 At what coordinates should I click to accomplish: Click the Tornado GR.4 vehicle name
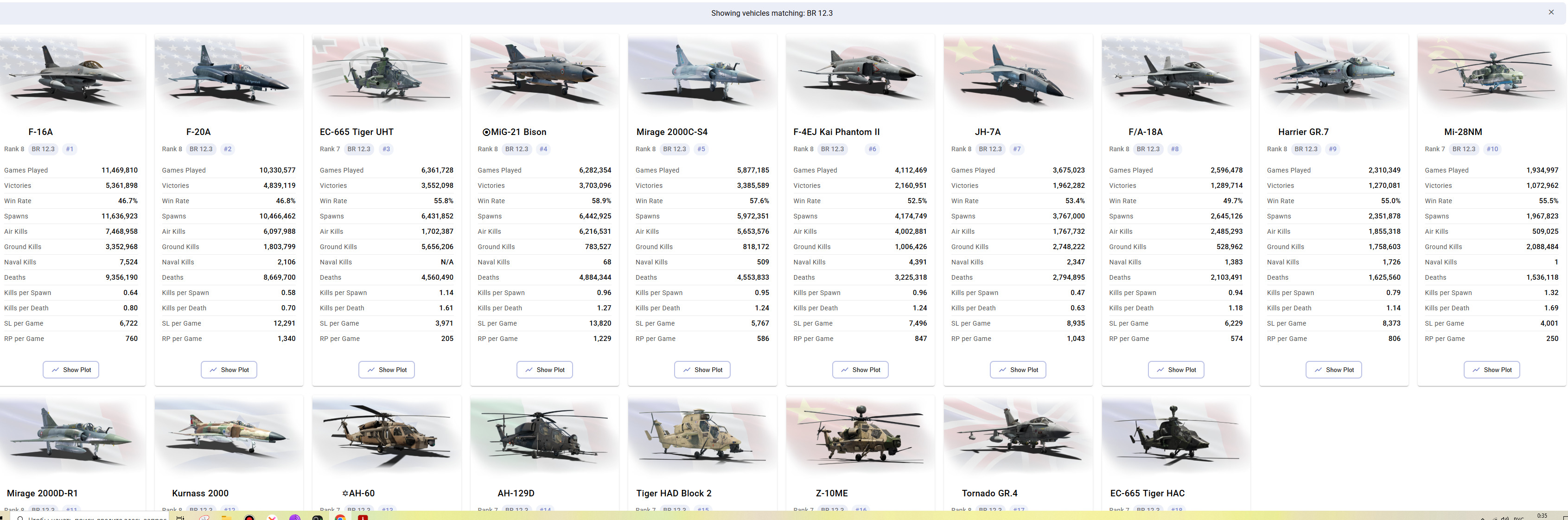[x=989, y=493]
